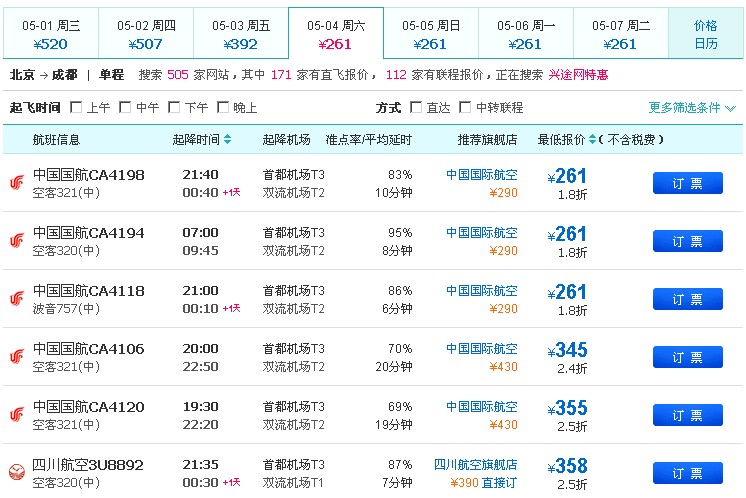This screenshot has height=498, width=746.
Task: Click 起降机场 column header
Action: tap(286, 139)
